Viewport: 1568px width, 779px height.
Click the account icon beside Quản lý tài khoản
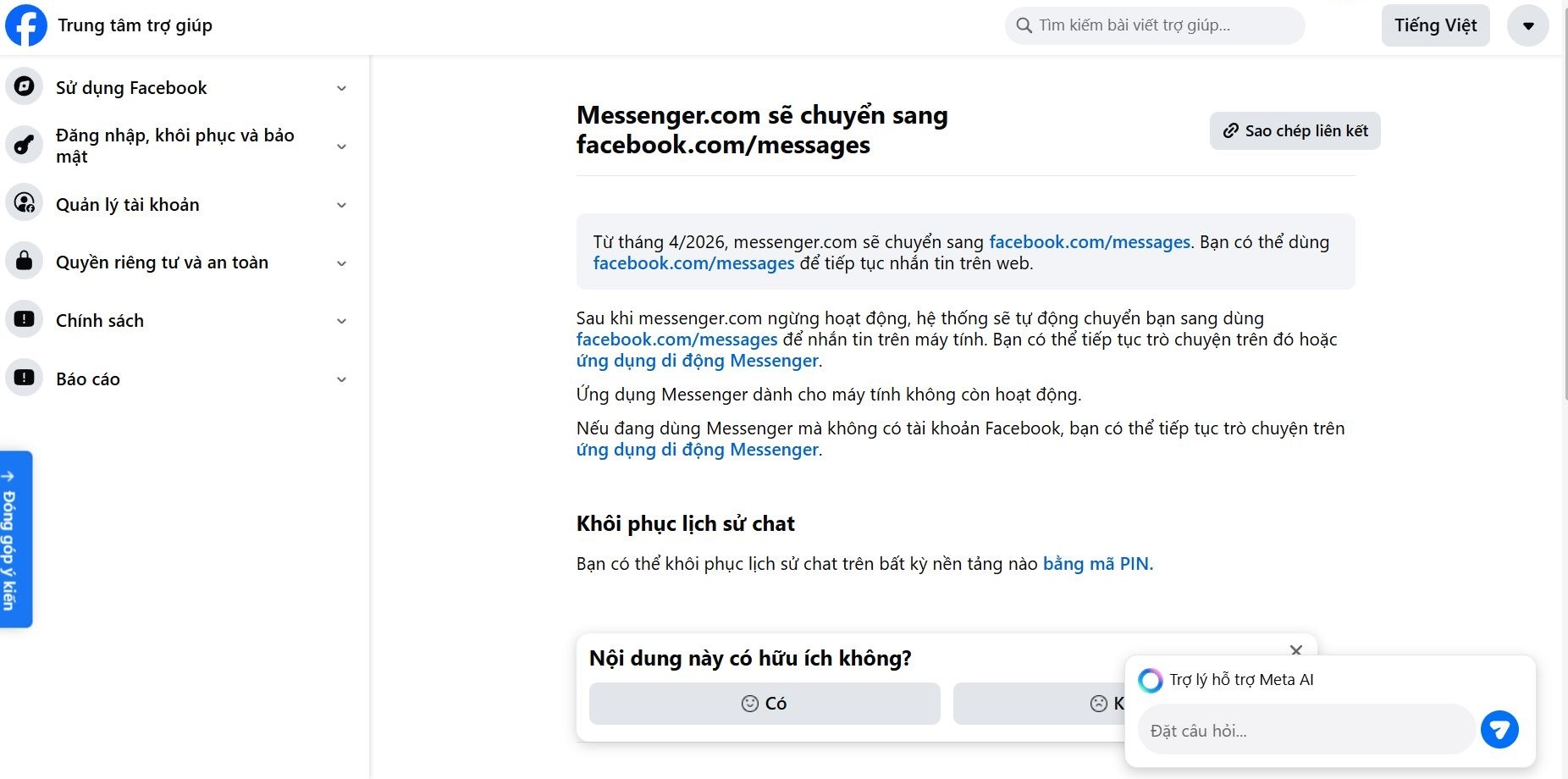tap(25, 203)
